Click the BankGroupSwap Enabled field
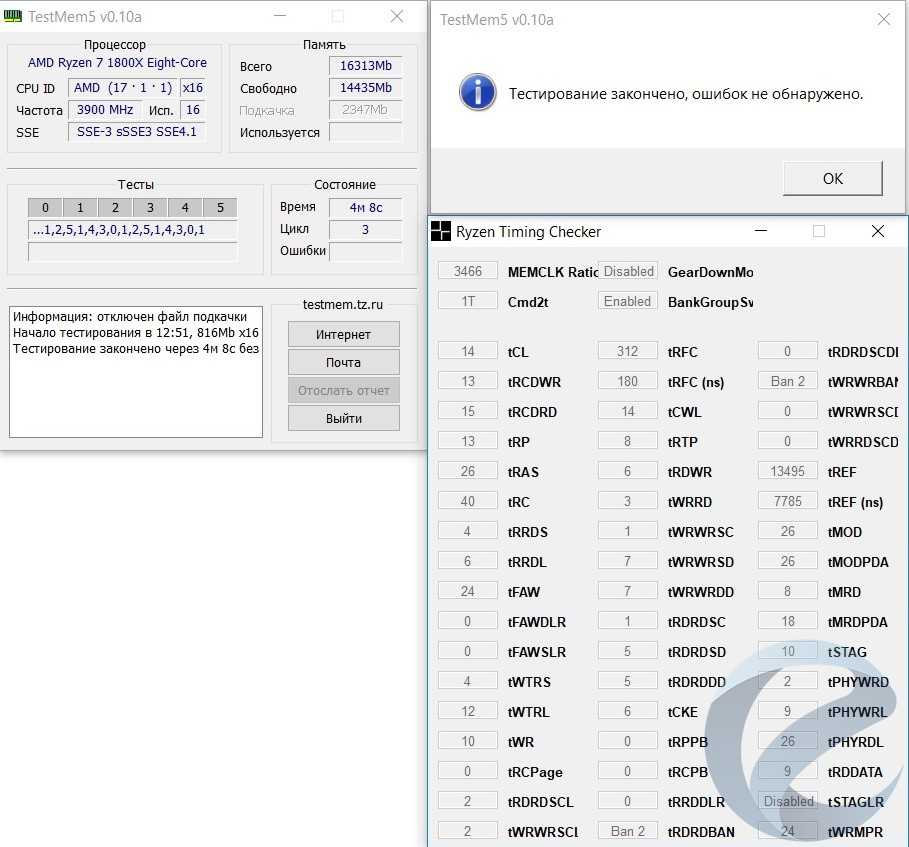Screen dimensions: 909x847 click(x=628, y=301)
